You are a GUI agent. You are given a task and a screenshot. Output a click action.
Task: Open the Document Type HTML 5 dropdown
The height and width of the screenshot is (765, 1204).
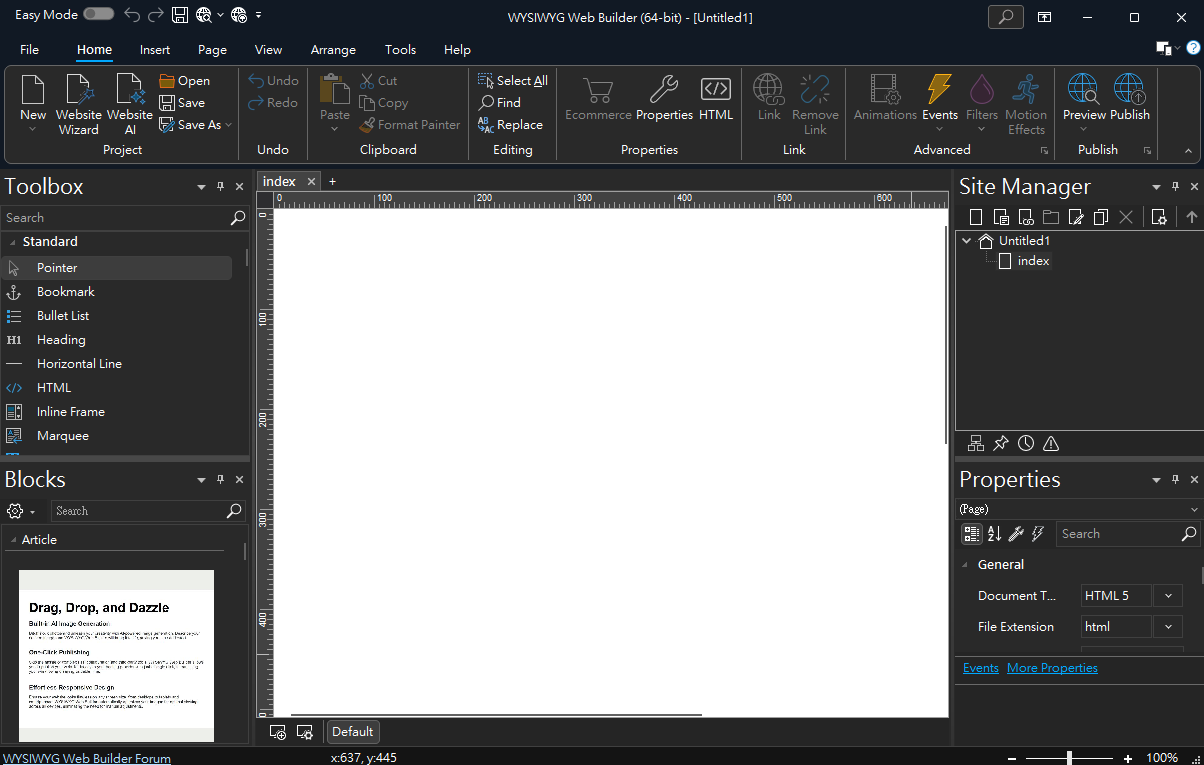(x=1167, y=595)
